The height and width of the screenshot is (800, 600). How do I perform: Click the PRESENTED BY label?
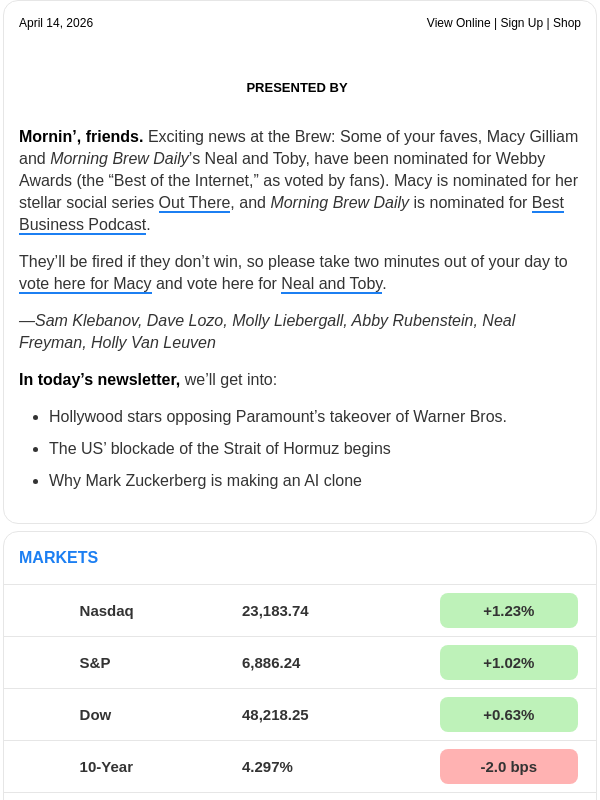pyautogui.click(x=297, y=88)
